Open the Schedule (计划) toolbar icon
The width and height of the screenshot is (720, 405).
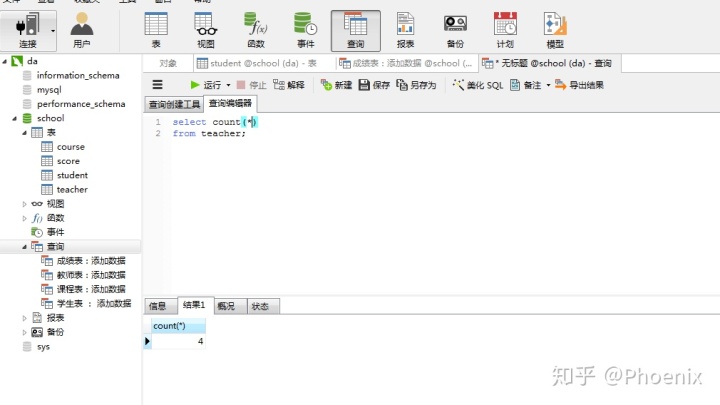505,30
